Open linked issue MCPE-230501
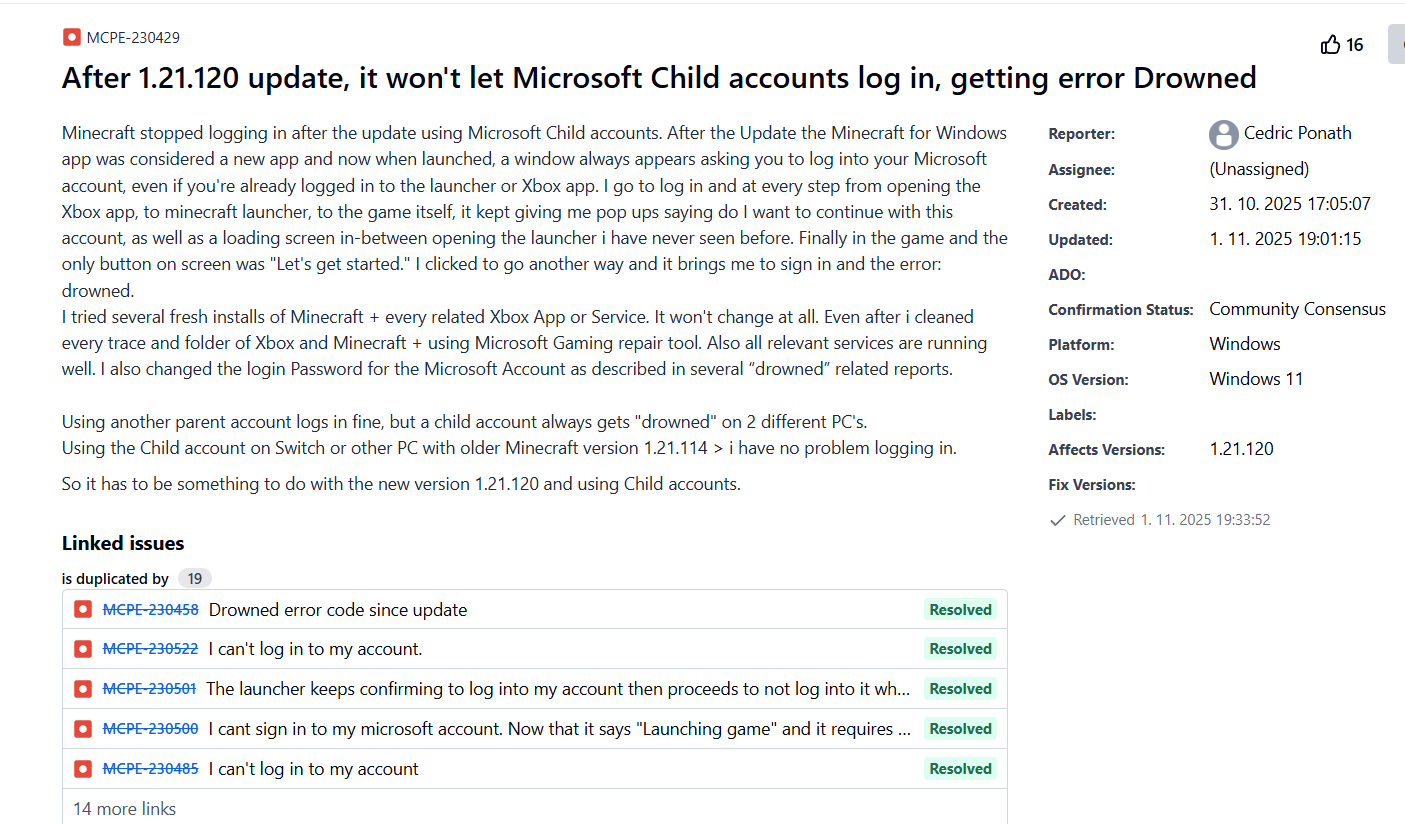Viewport: 1405px width, 824px height. [x=149, y=689]
